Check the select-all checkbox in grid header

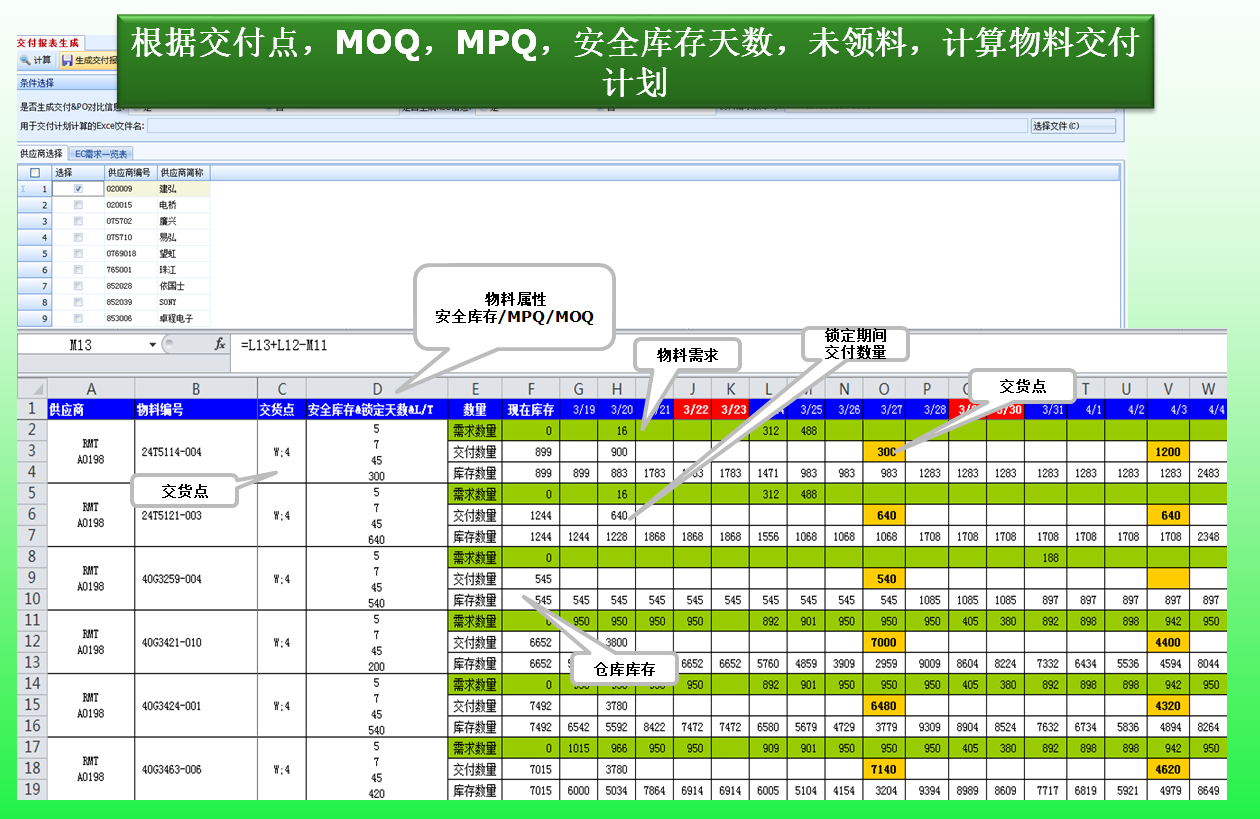35,173
